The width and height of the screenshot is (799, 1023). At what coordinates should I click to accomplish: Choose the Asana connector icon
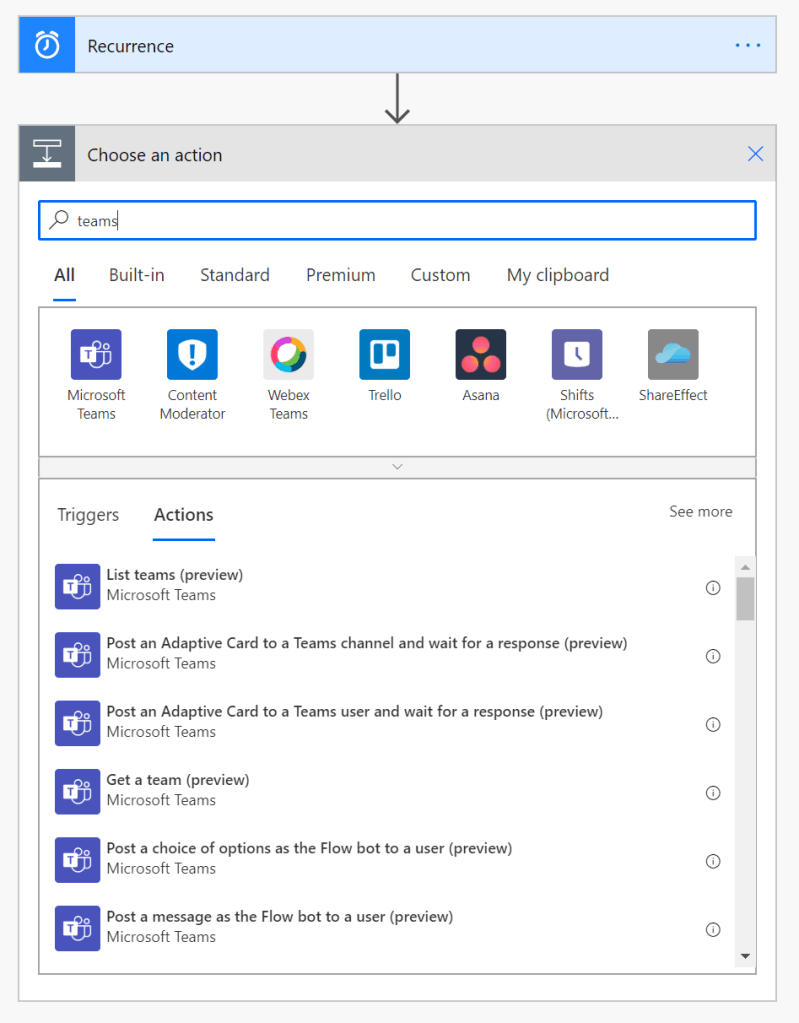click(480, 355)
